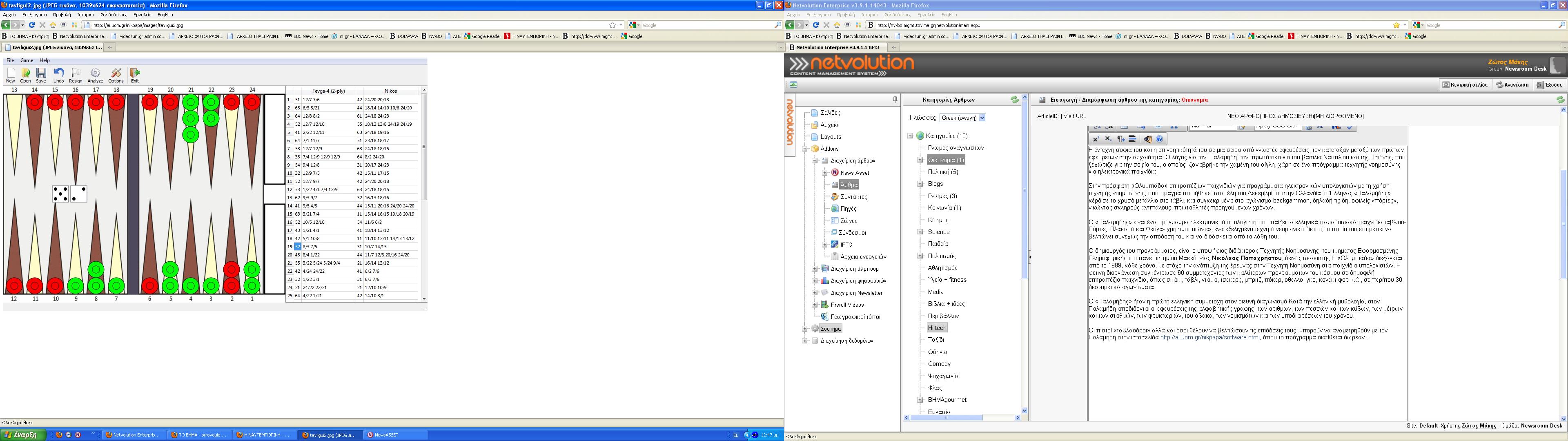Click the Undo icon in backgammon toolbar
Viewport: 1568px width, 441px height.
[58, 73]
